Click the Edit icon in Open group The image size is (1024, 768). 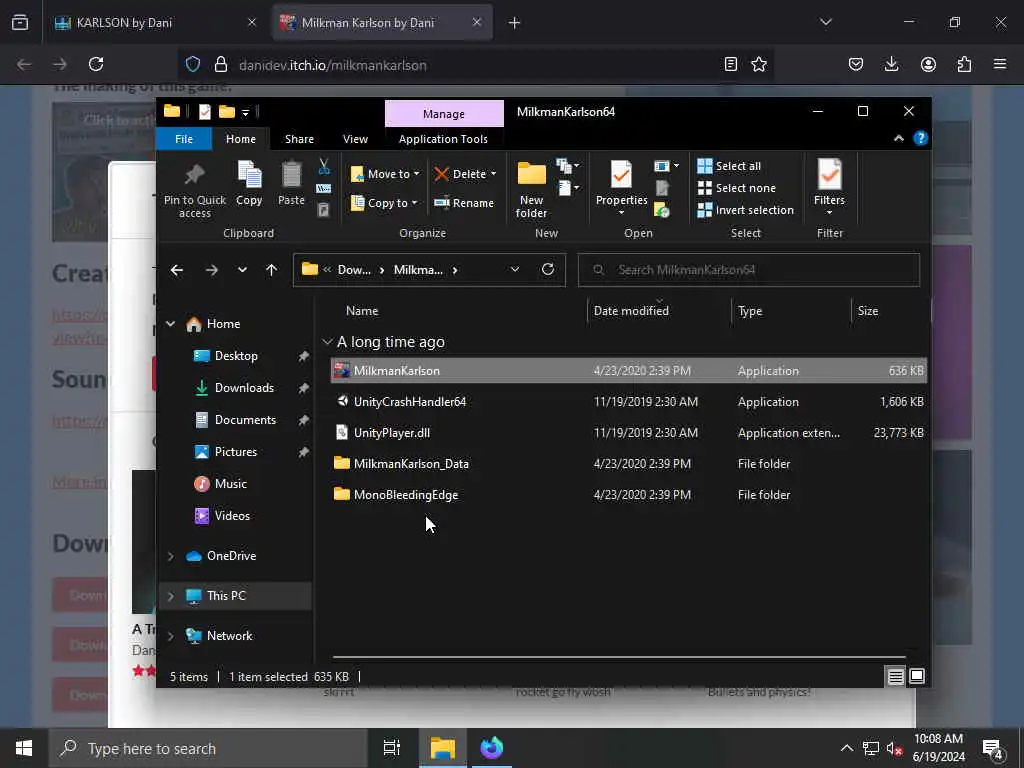662,188
